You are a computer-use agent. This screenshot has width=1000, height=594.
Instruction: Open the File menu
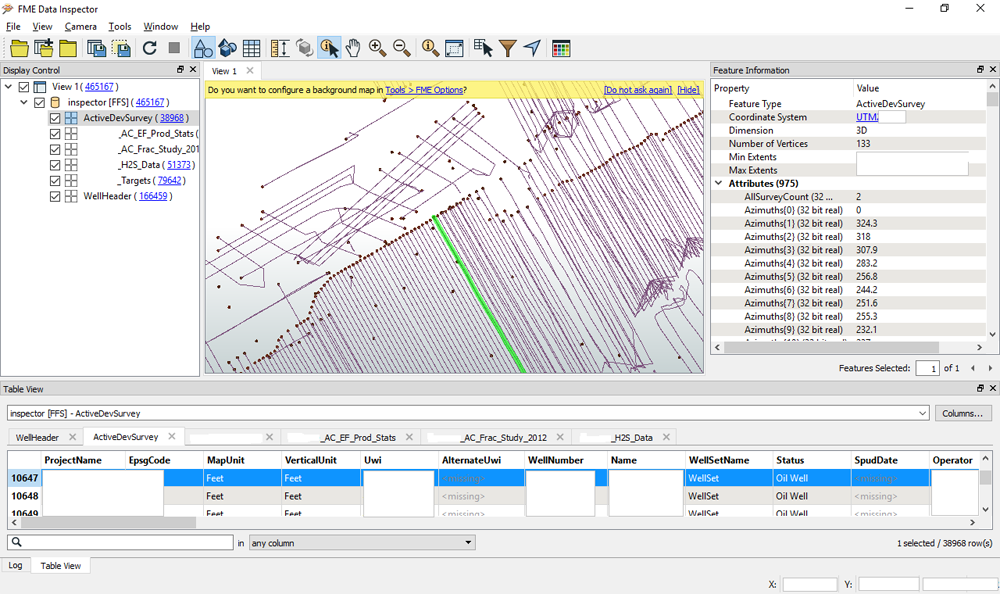tap(13, 26)
